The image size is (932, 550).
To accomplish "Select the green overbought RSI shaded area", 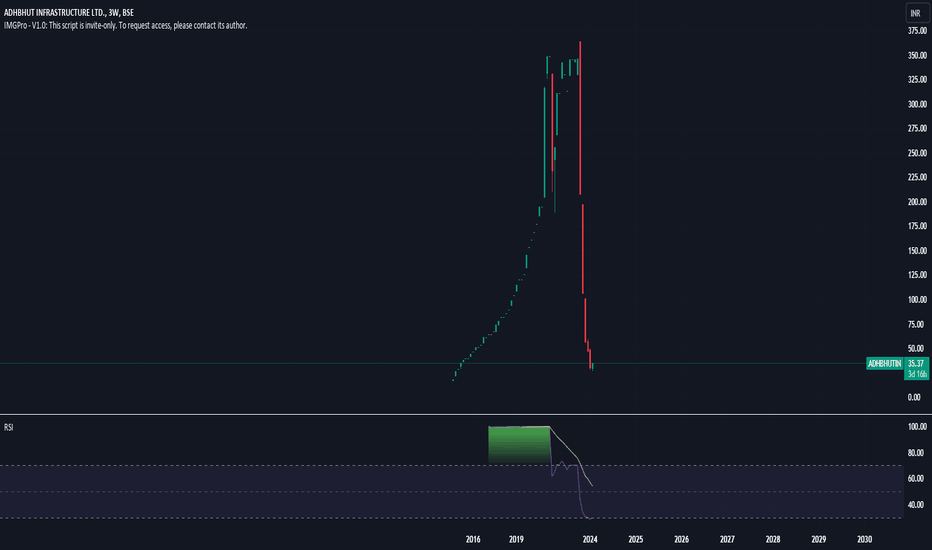I will click(x=519, y=445).
